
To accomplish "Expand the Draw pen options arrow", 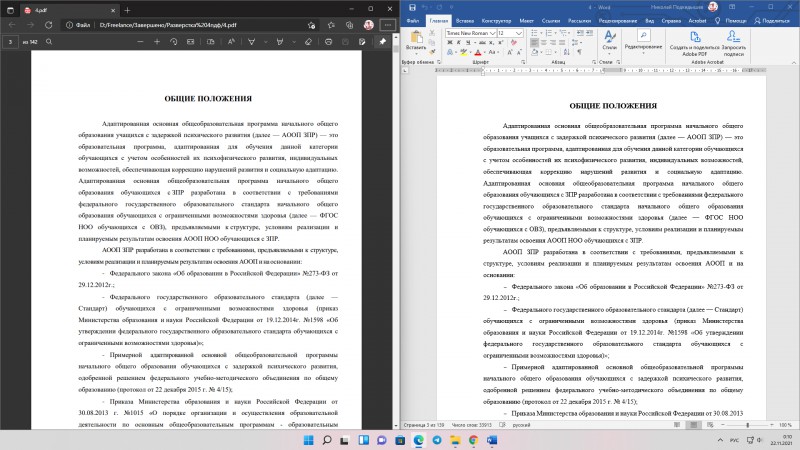I will pos(265,42).
